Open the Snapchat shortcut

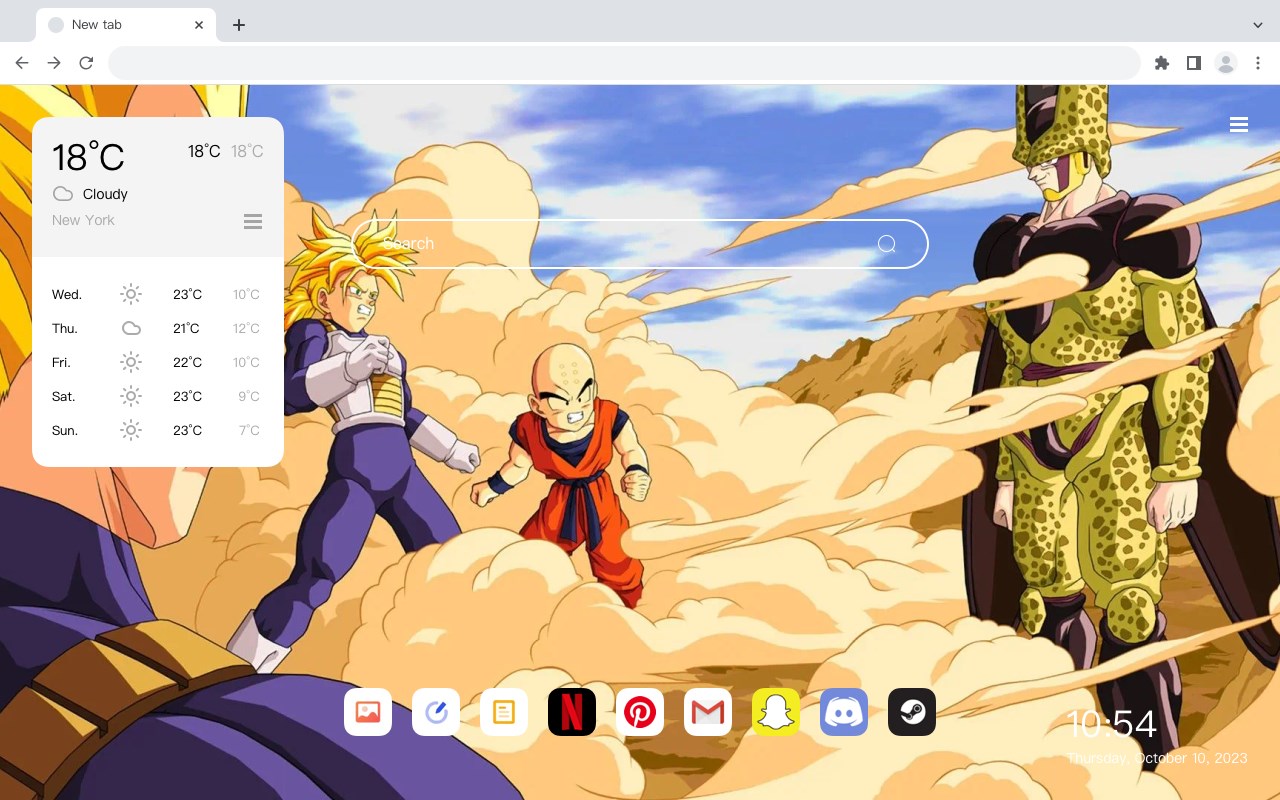776,712
